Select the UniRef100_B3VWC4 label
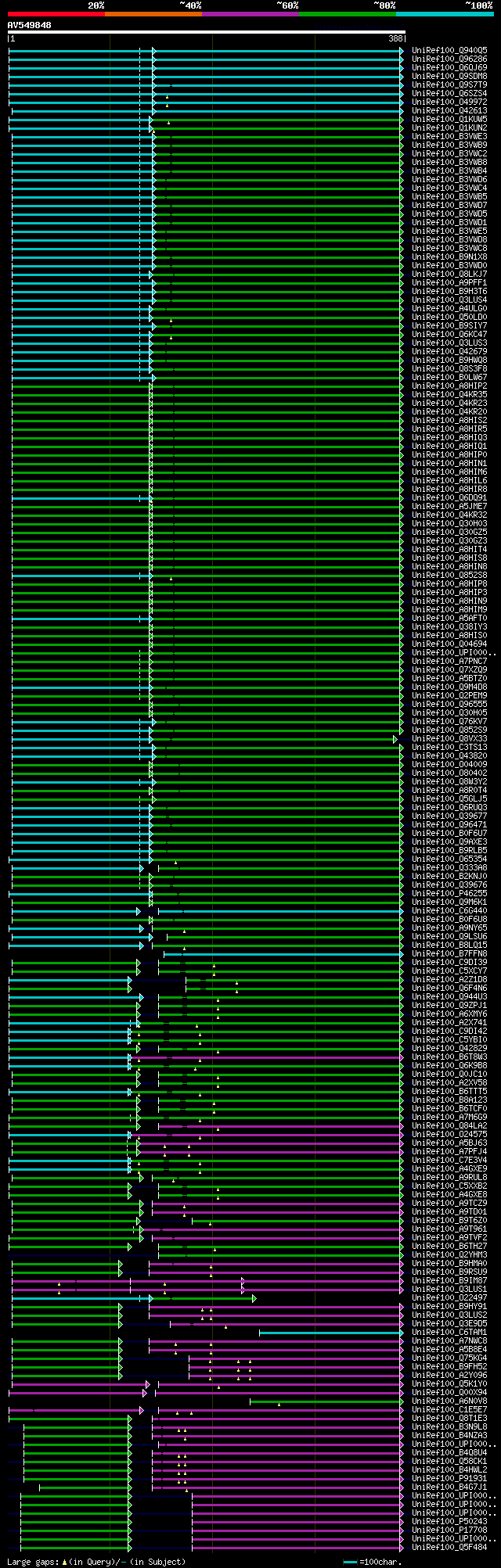This screenshot has height=1568, width=501. coord(449,188)
